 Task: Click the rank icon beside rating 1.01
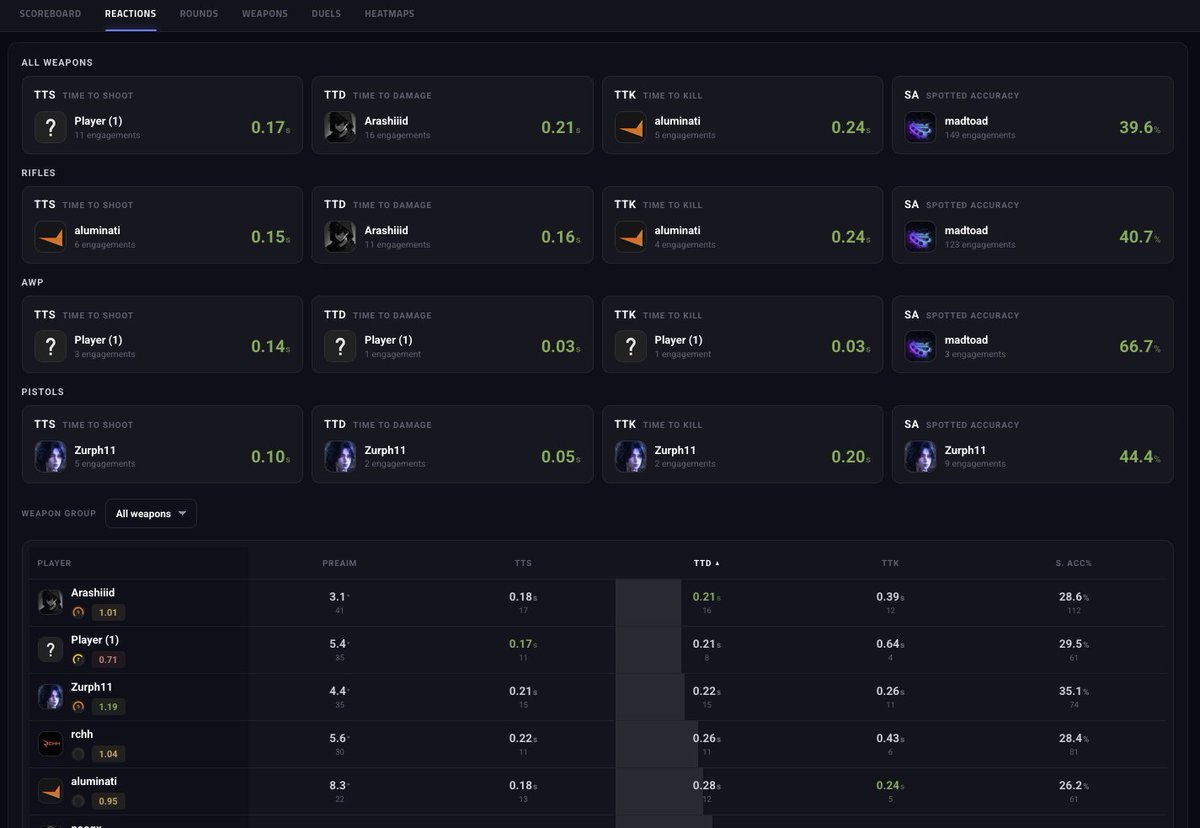point(78,613)
